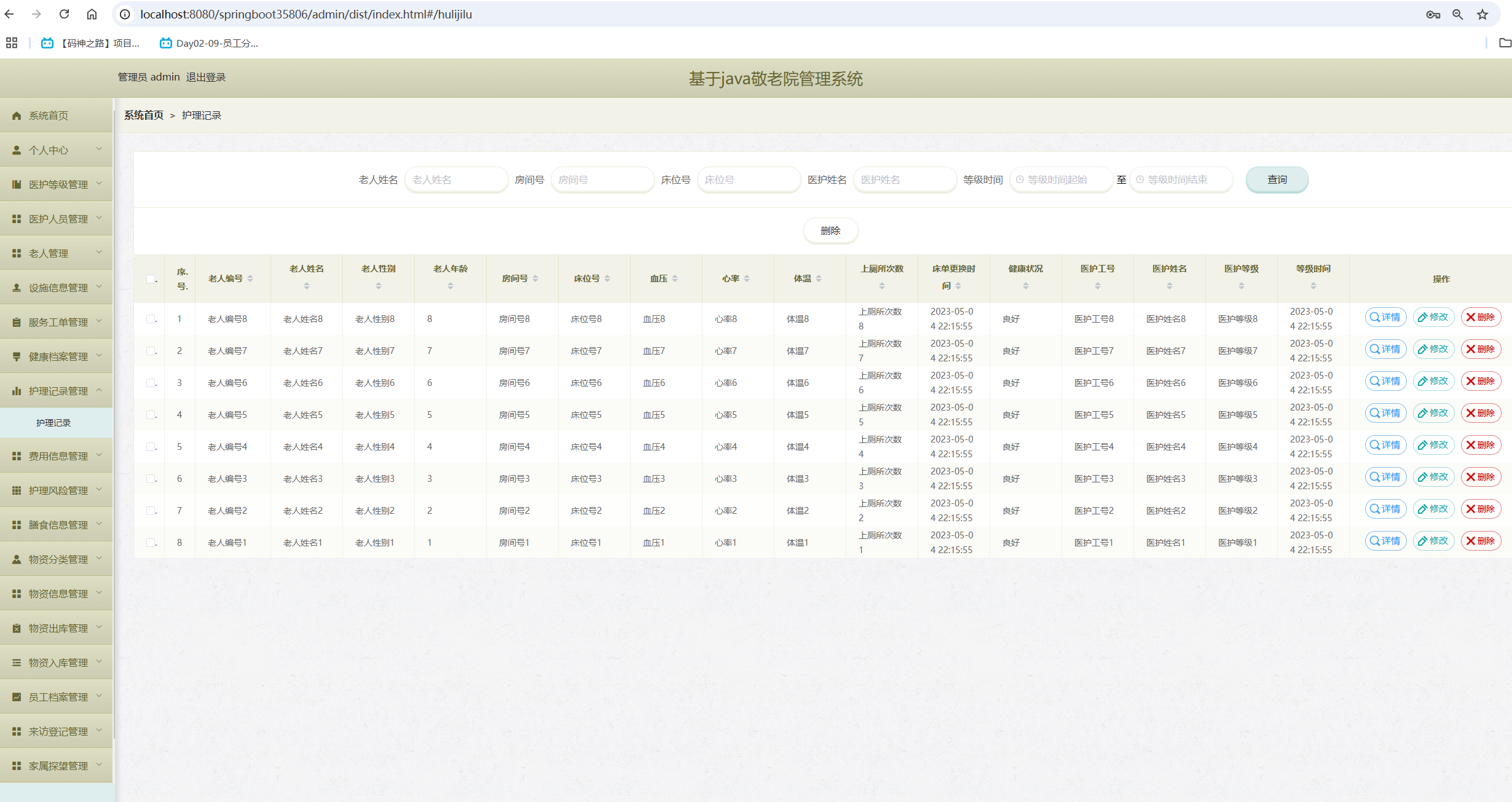Viewport: 1512px width, 802px height.
Task: Check the row for 老人编号2
Action: (151, 511)
